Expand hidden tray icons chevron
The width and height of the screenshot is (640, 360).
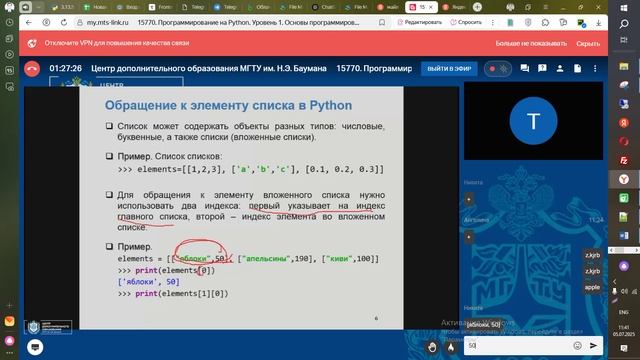click(615, 281)
